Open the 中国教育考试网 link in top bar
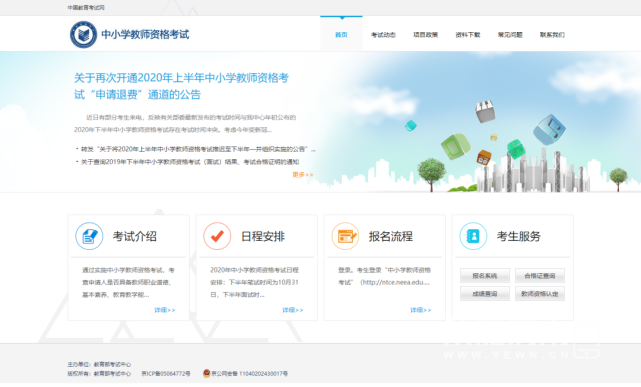641x387 pixels. click(x=86, y=8)
